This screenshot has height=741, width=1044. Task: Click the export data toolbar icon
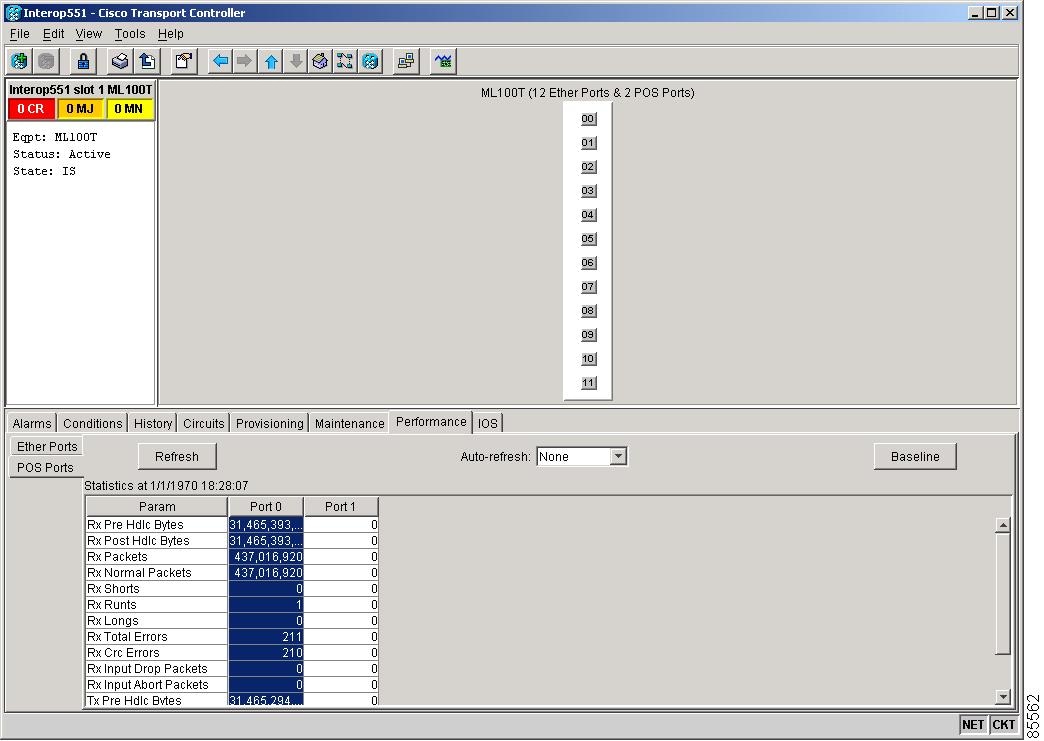coord(146,61)
